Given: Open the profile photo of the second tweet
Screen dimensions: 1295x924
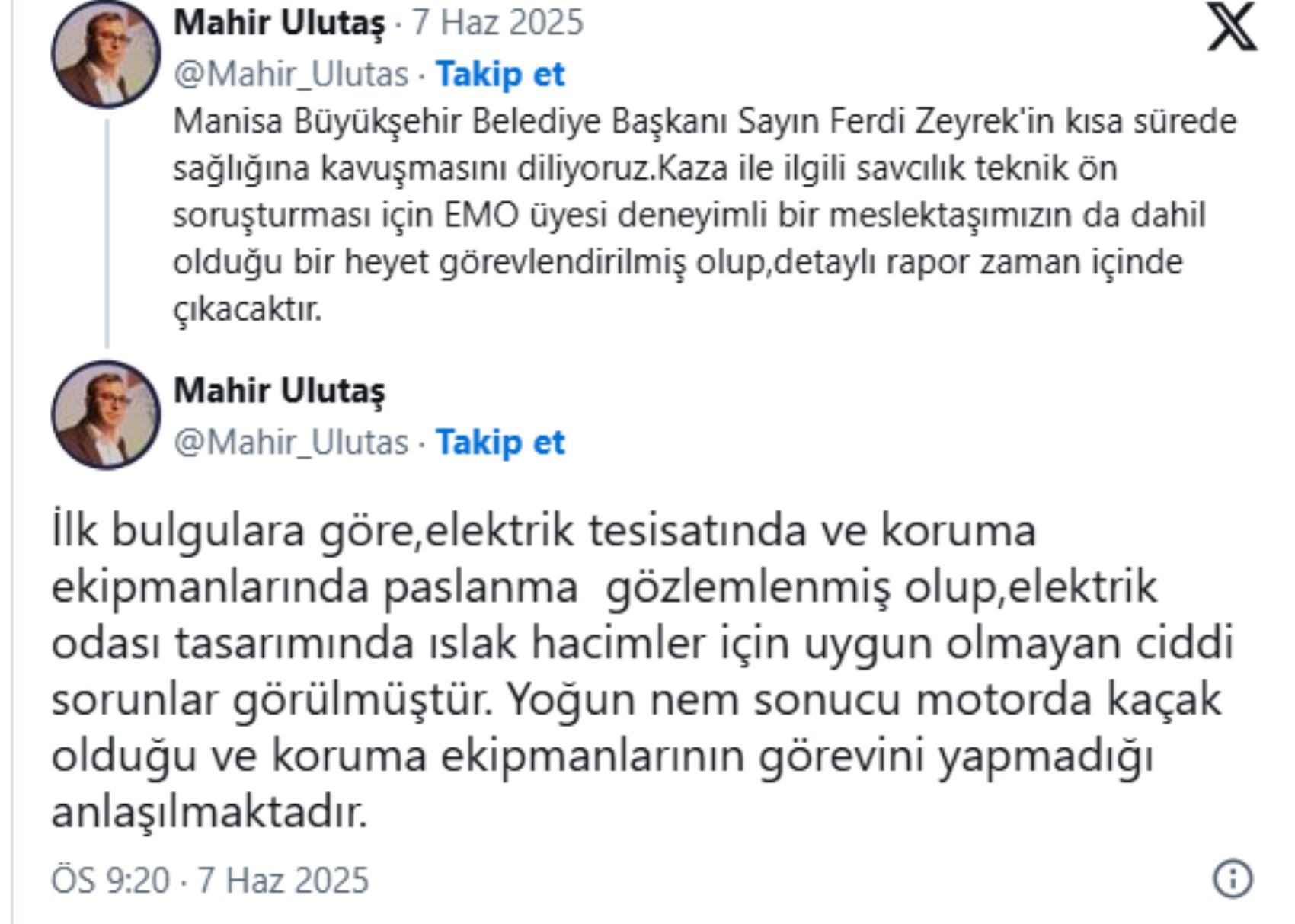Looking at the screenshot, I should point(106,414).
